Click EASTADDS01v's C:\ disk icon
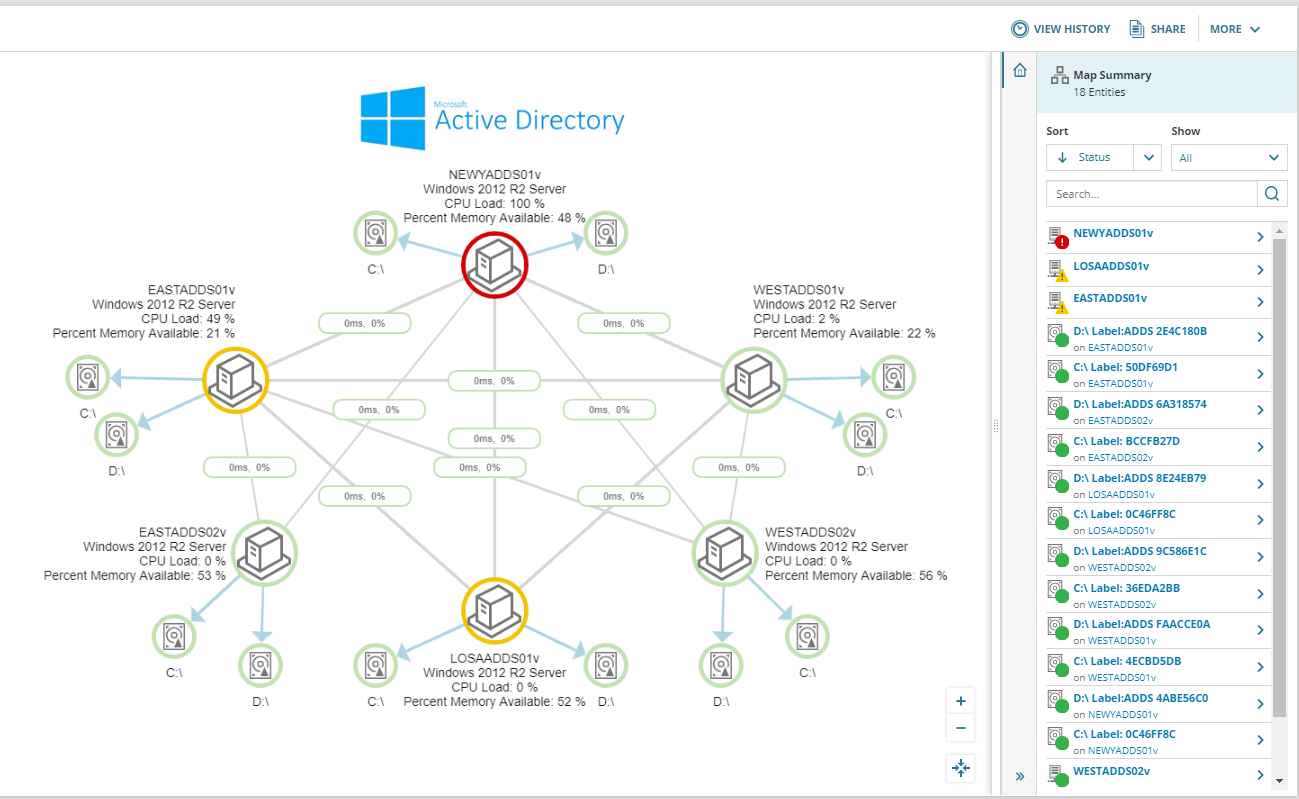Screen dimensions: 1299x799 (88, 377)
